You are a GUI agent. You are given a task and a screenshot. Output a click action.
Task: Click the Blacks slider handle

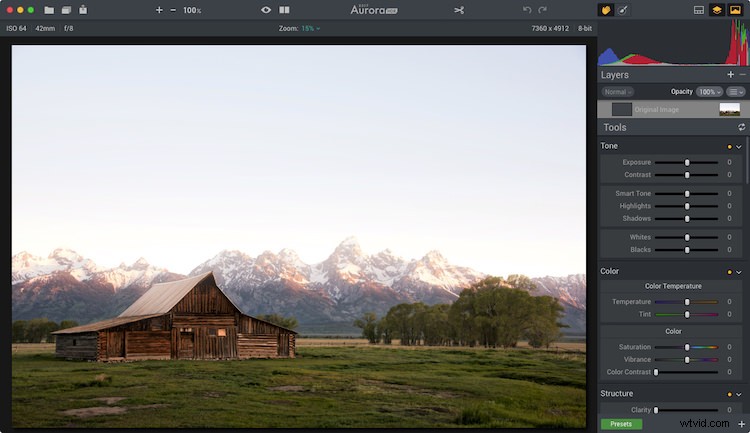point(687,250)
